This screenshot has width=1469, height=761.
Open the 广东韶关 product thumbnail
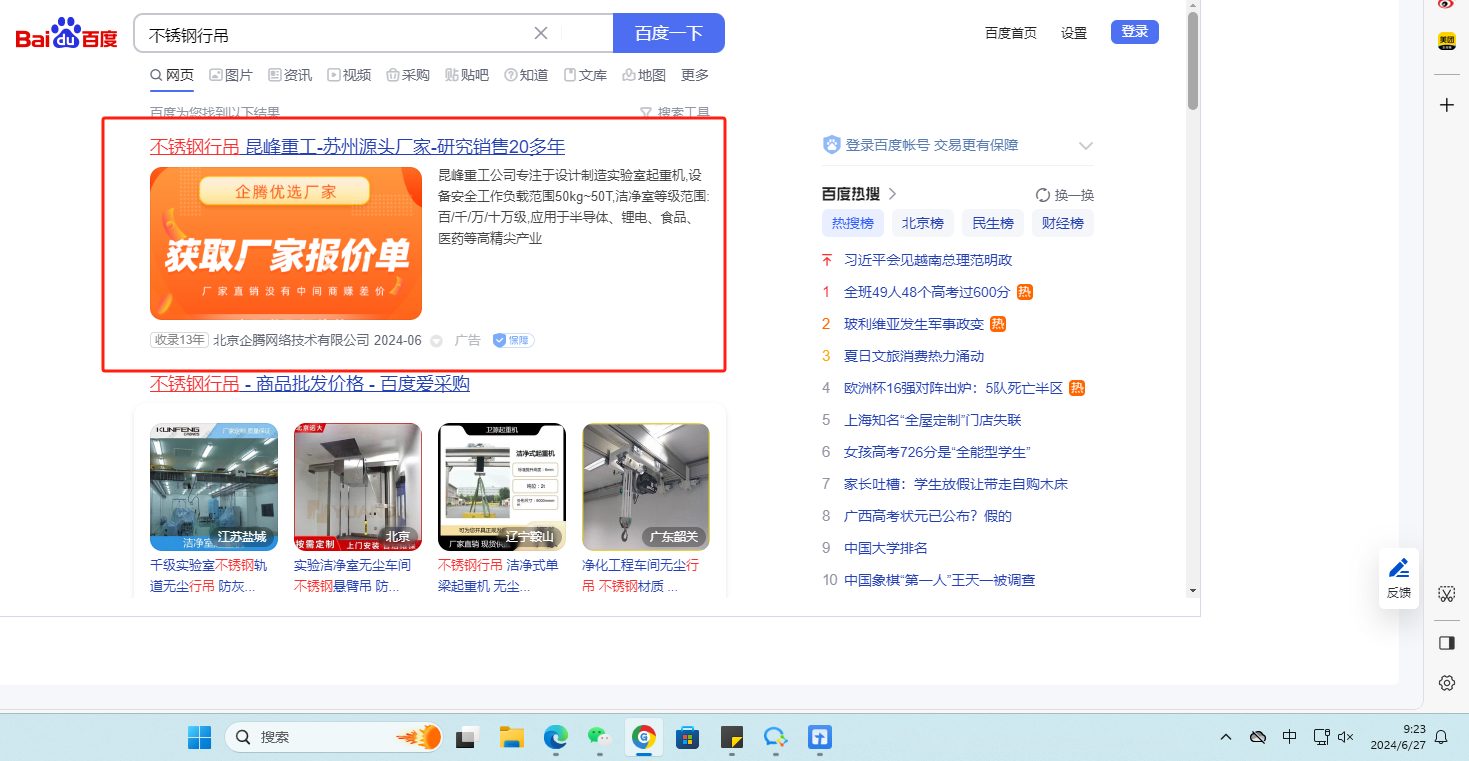(646, 487)
